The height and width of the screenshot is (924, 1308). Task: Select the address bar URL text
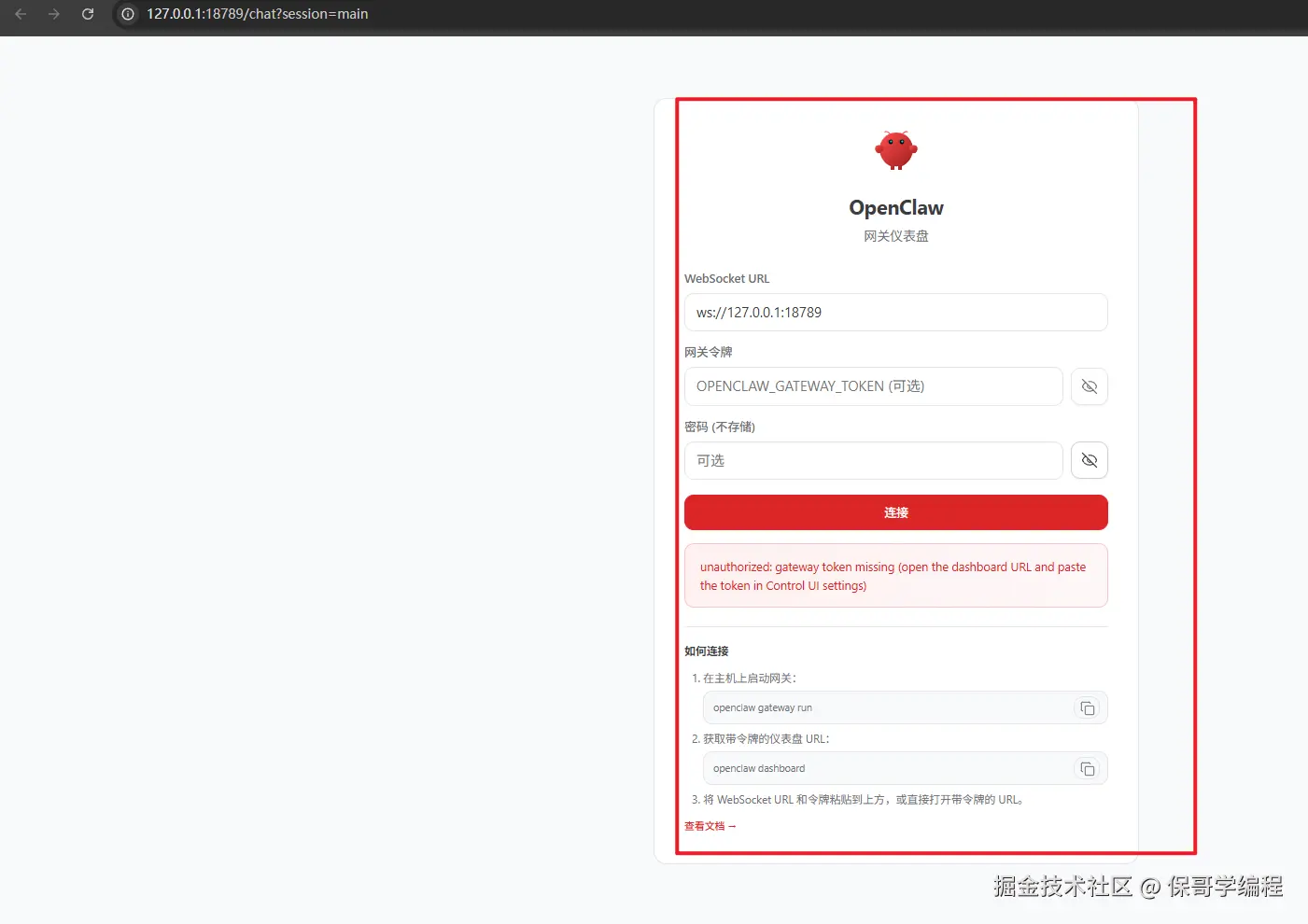pos(257,14)
